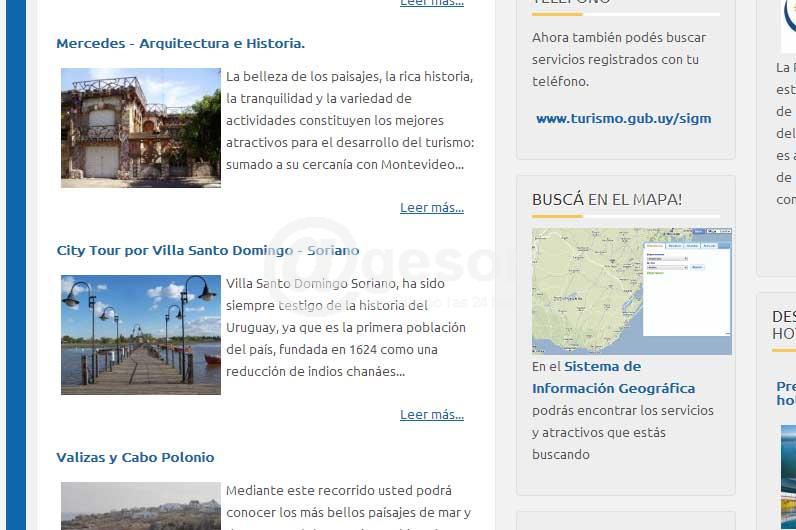Expand the second dropdown in map search panel

[667, 267]
